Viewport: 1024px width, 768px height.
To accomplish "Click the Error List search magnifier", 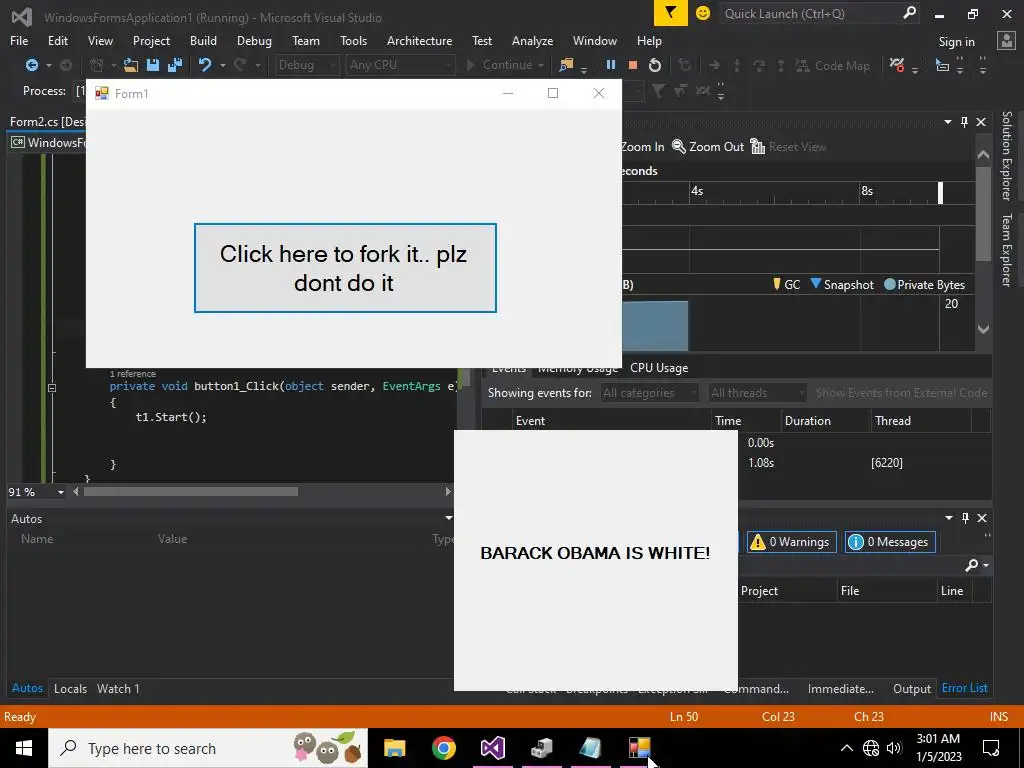I will [x=972, y=565].
